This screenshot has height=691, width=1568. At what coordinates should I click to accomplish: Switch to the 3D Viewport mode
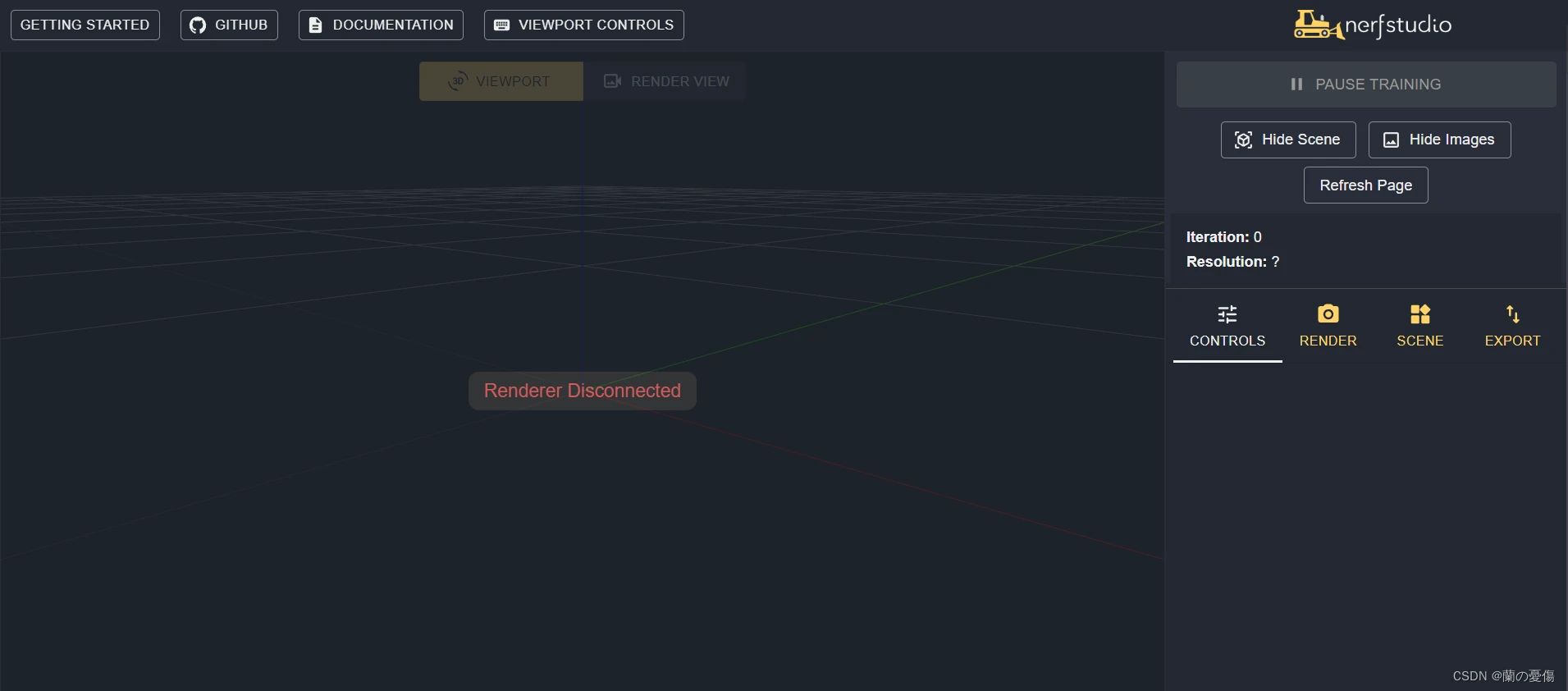501,81
